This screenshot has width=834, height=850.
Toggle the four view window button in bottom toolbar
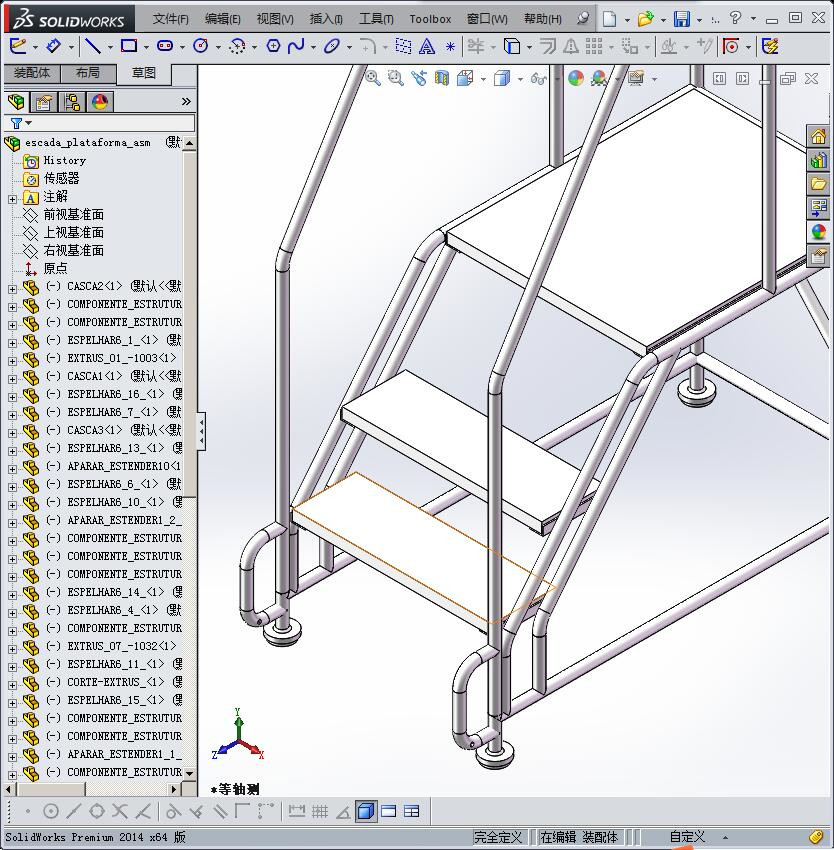tap(412, 811)
